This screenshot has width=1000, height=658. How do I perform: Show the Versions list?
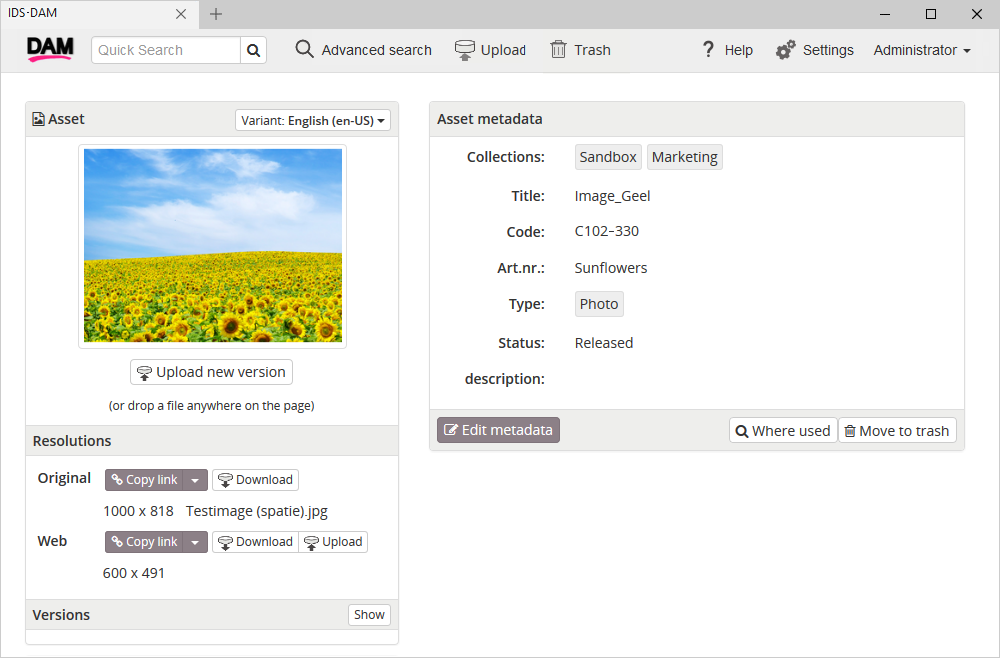coord(369,615)
